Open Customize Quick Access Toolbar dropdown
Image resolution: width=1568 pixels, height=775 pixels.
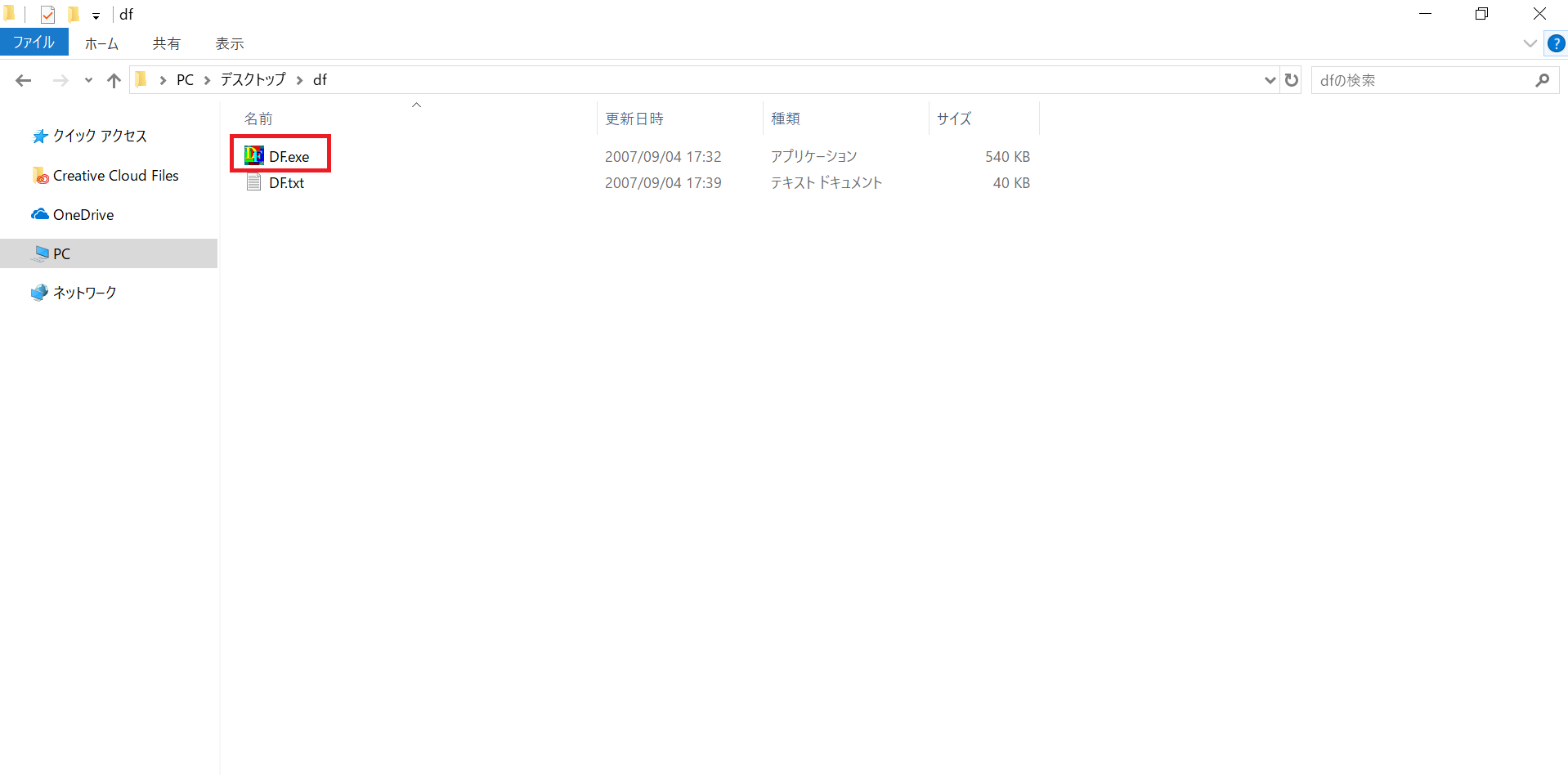(96, 16)
